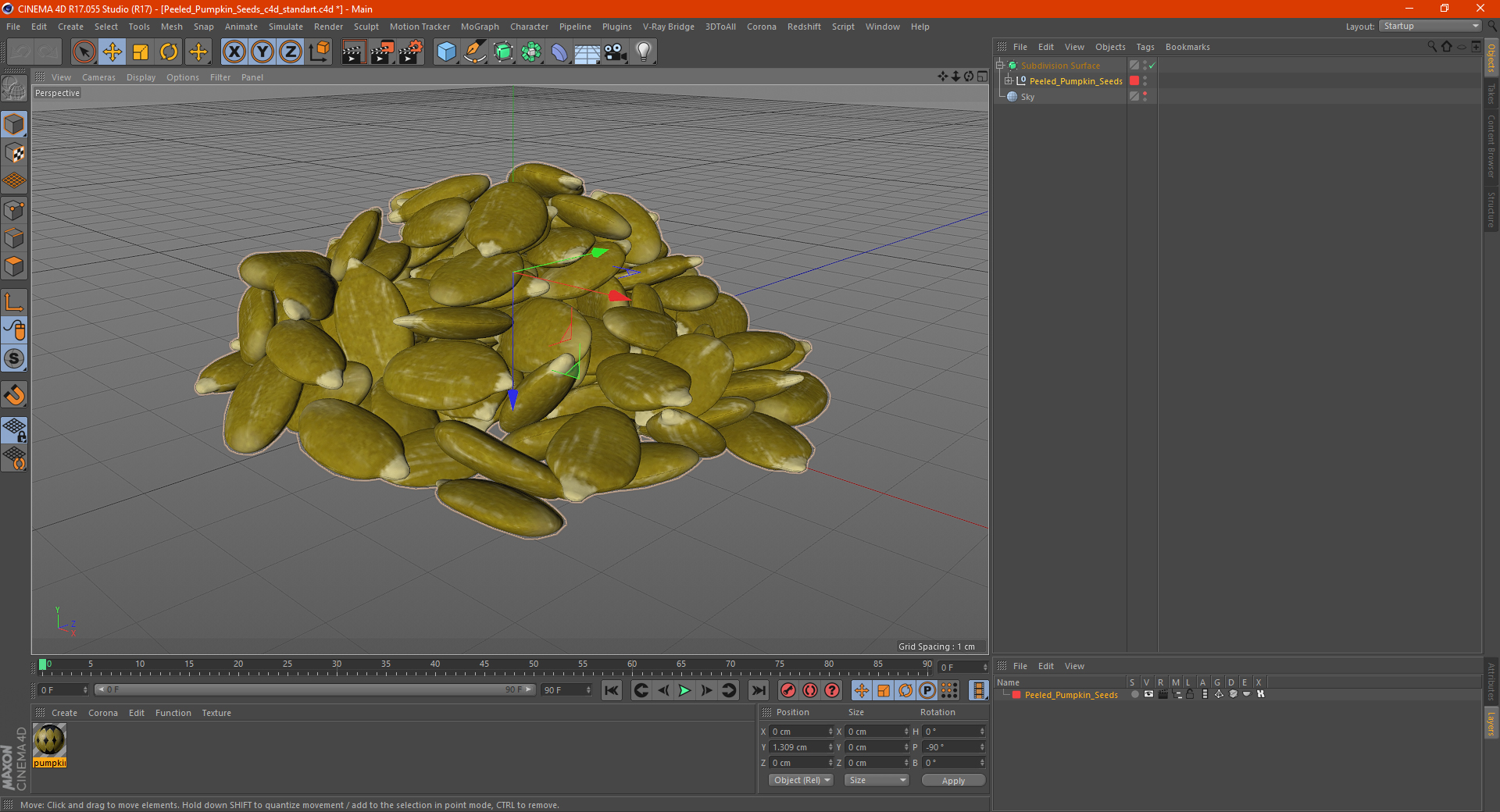The height and width of the screenshot is (812, 1500).
Task: Open the MoGraph Array object icon
Action: click(531, 52)
